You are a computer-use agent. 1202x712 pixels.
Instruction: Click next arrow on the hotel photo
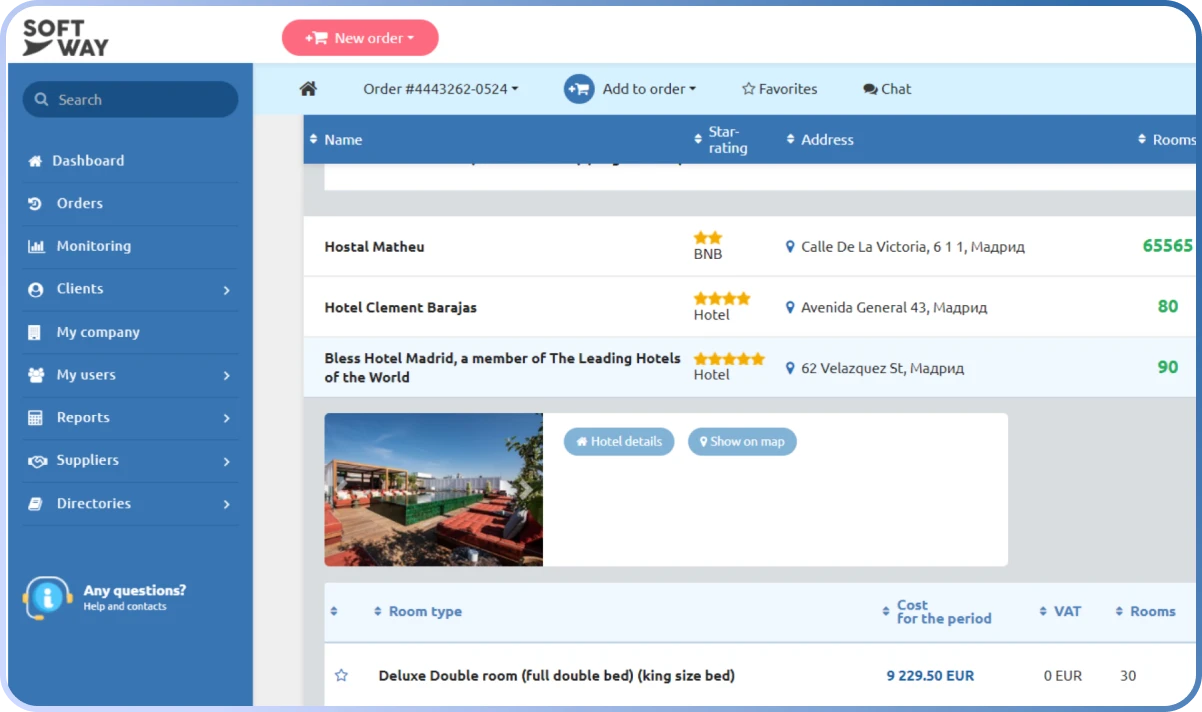point(525,490)
